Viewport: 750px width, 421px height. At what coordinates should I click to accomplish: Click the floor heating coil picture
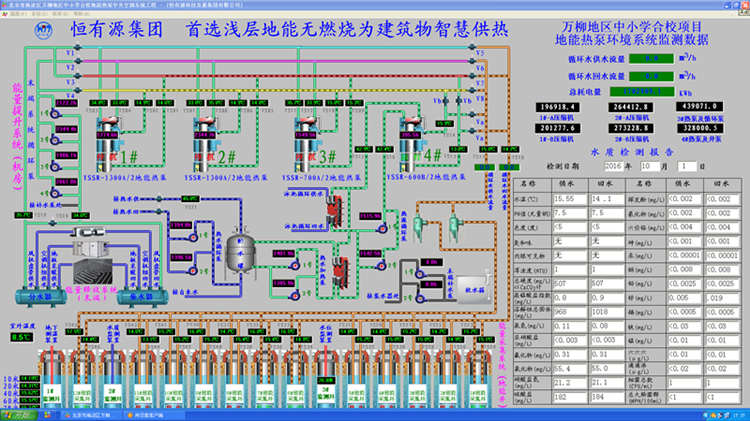point(93,271)
